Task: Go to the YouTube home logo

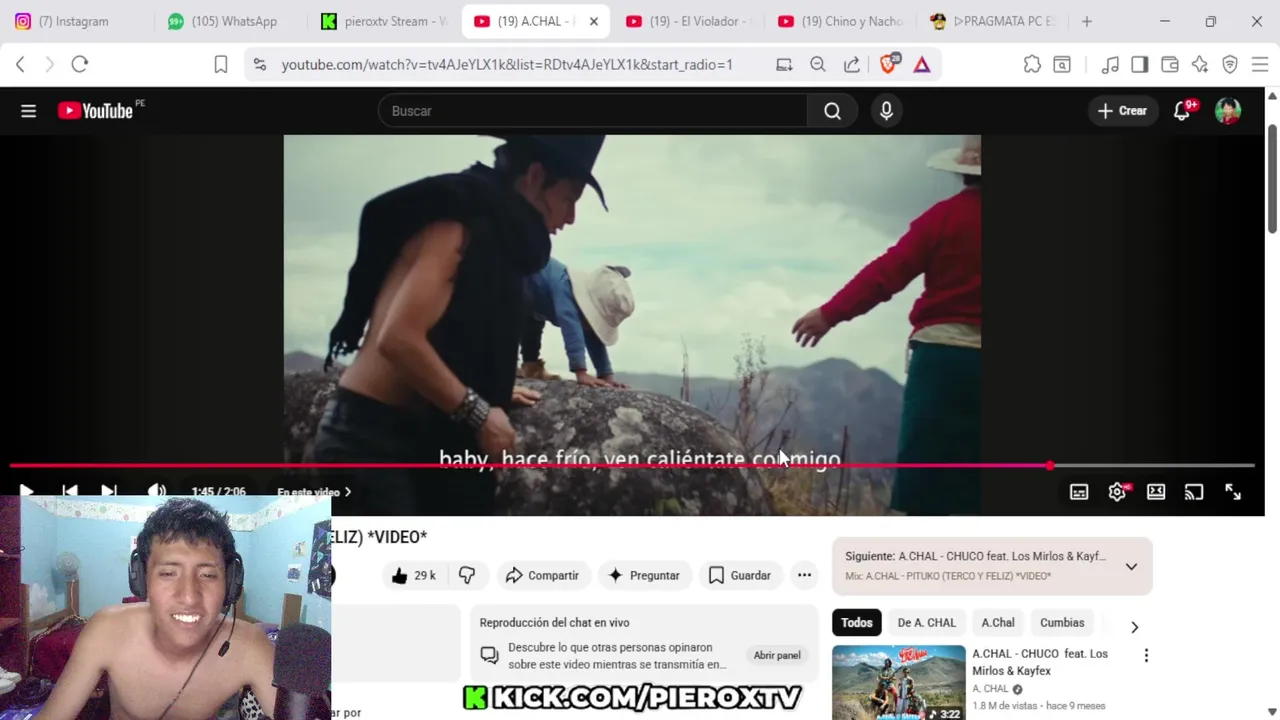Action: coord(95,111)
